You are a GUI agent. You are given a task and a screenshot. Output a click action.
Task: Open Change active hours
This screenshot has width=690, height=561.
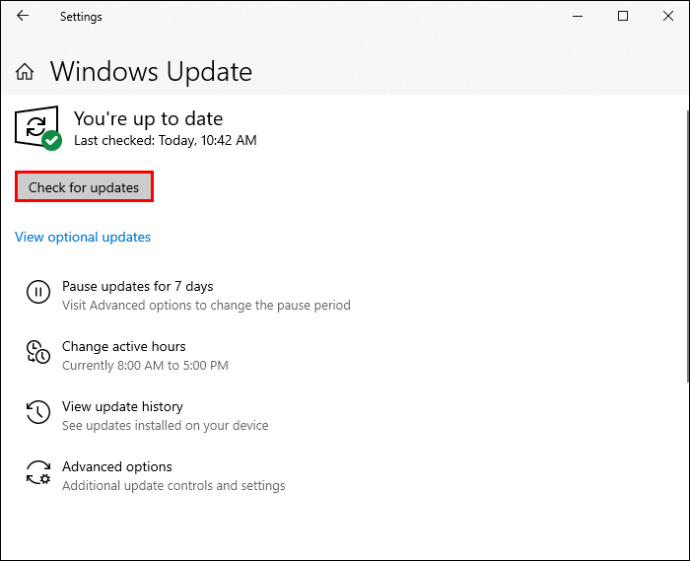click(x=124, y=347)
